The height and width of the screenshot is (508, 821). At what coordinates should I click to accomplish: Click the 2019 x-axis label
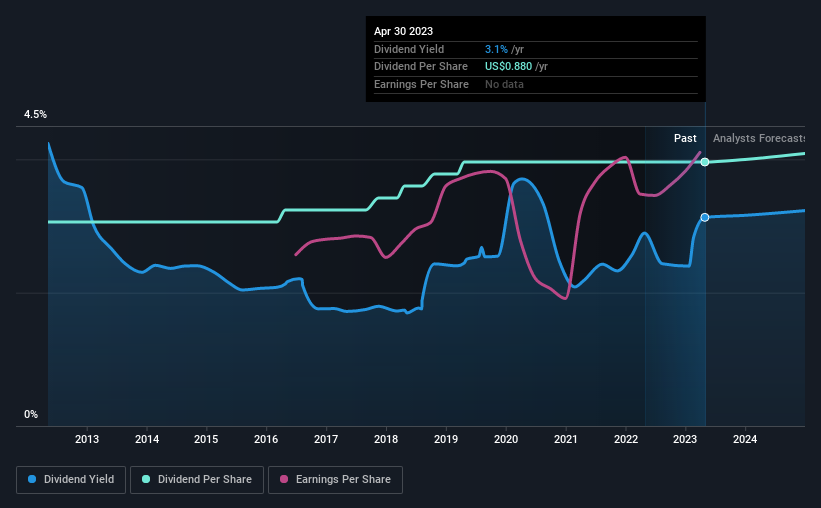pos(446,439)
